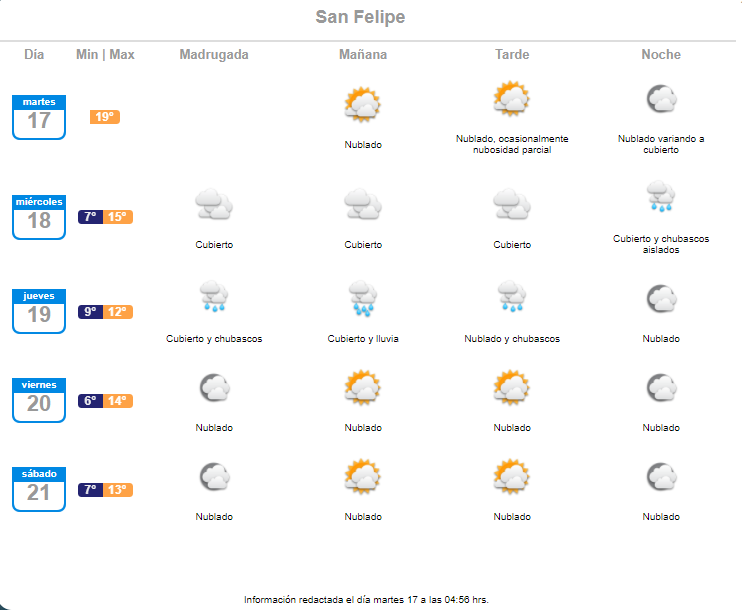Click Tuesday afternoon partly sunny icon
Screen dimensions: 742x610
[x=511, y=98]
